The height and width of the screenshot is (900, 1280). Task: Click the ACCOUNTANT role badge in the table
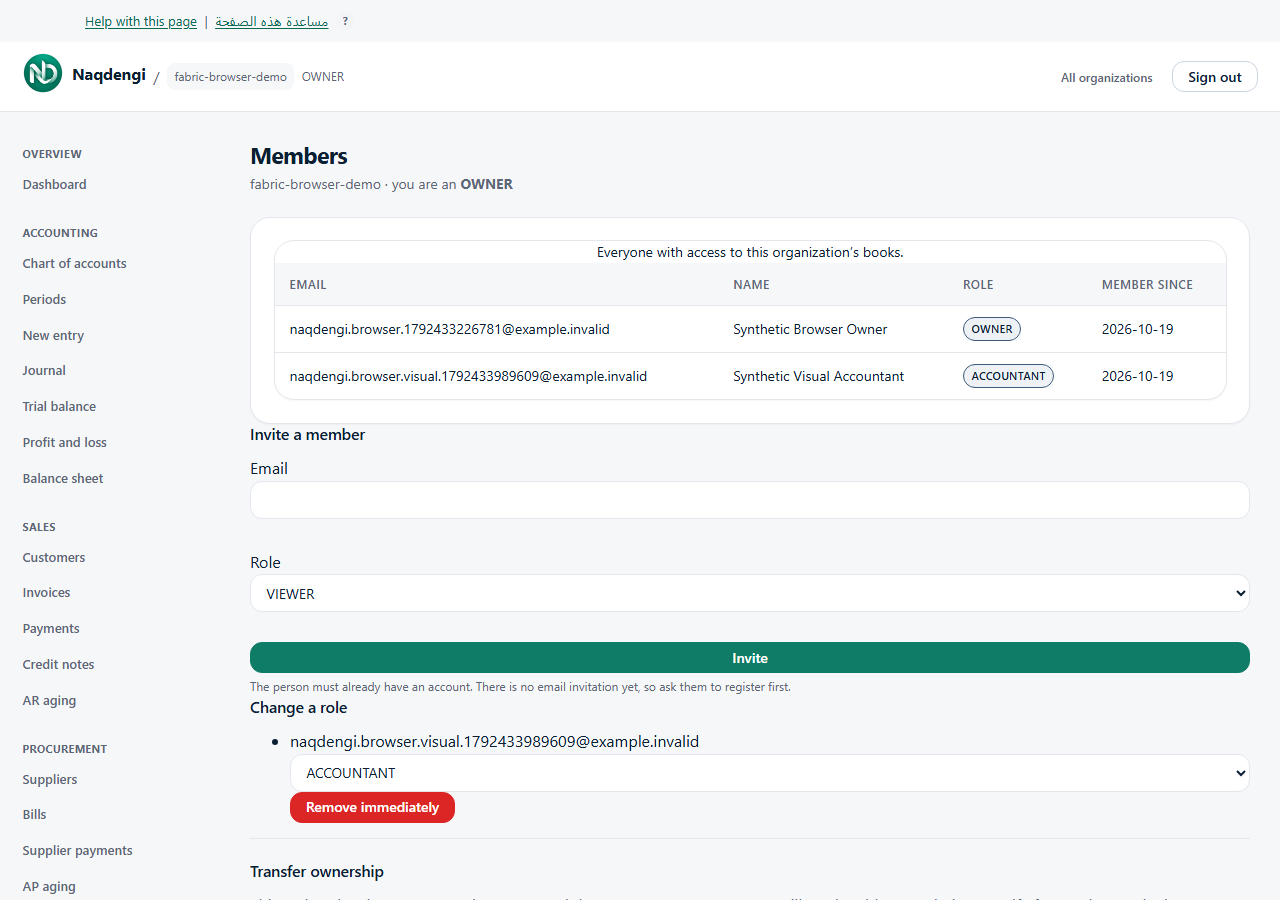[1008, 377]
